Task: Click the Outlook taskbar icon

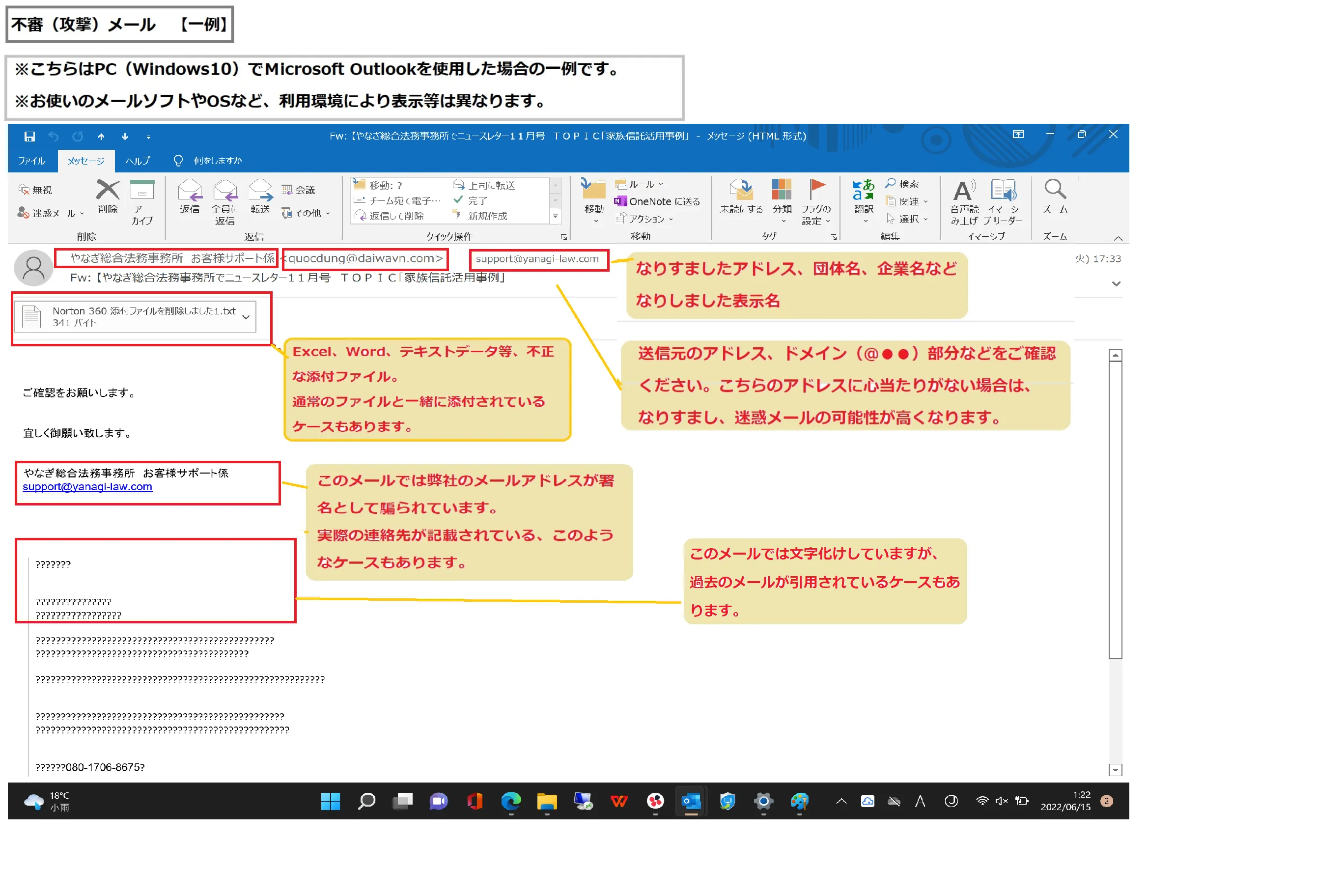Action: coord(691,801)
